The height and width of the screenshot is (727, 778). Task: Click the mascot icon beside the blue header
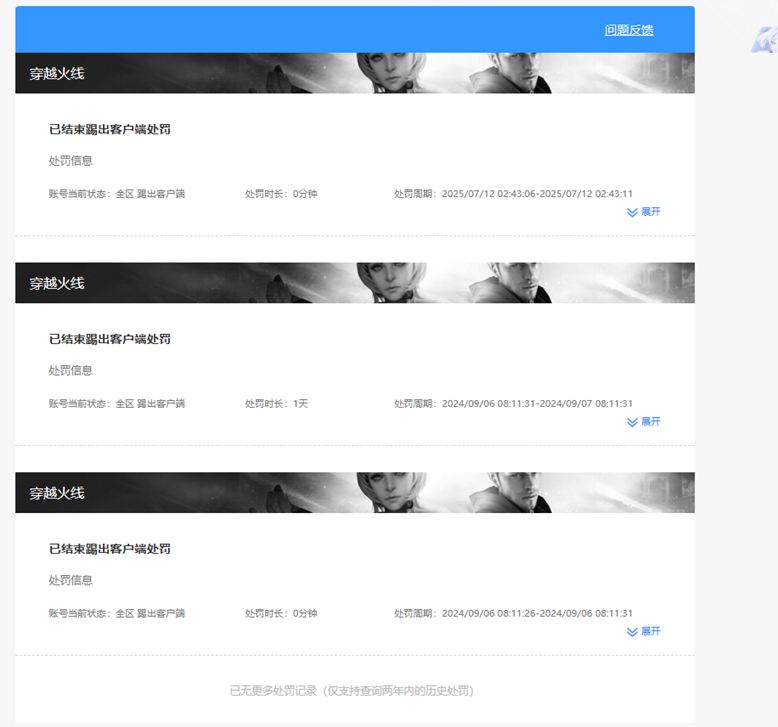(765, 40)
